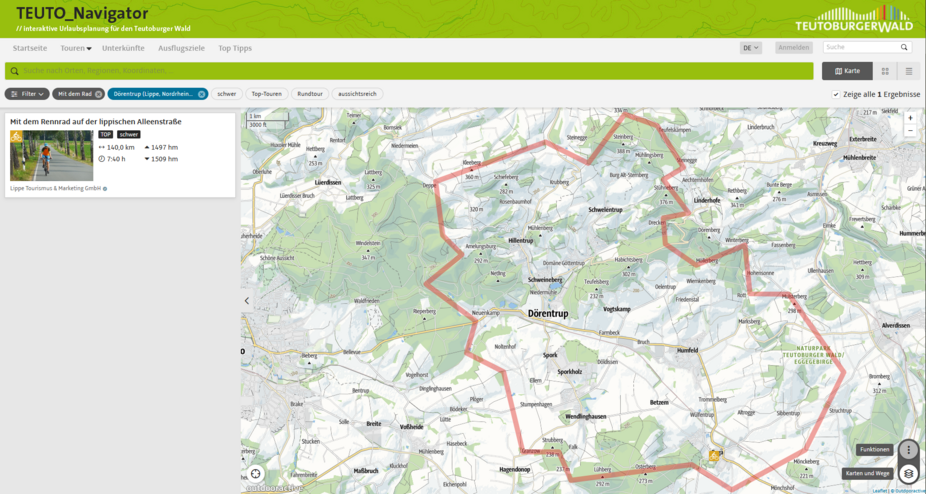Screen dimensions: 926x494
Task: Open the Funktionen three-dots map menu
Action: (x=907, y=450)
